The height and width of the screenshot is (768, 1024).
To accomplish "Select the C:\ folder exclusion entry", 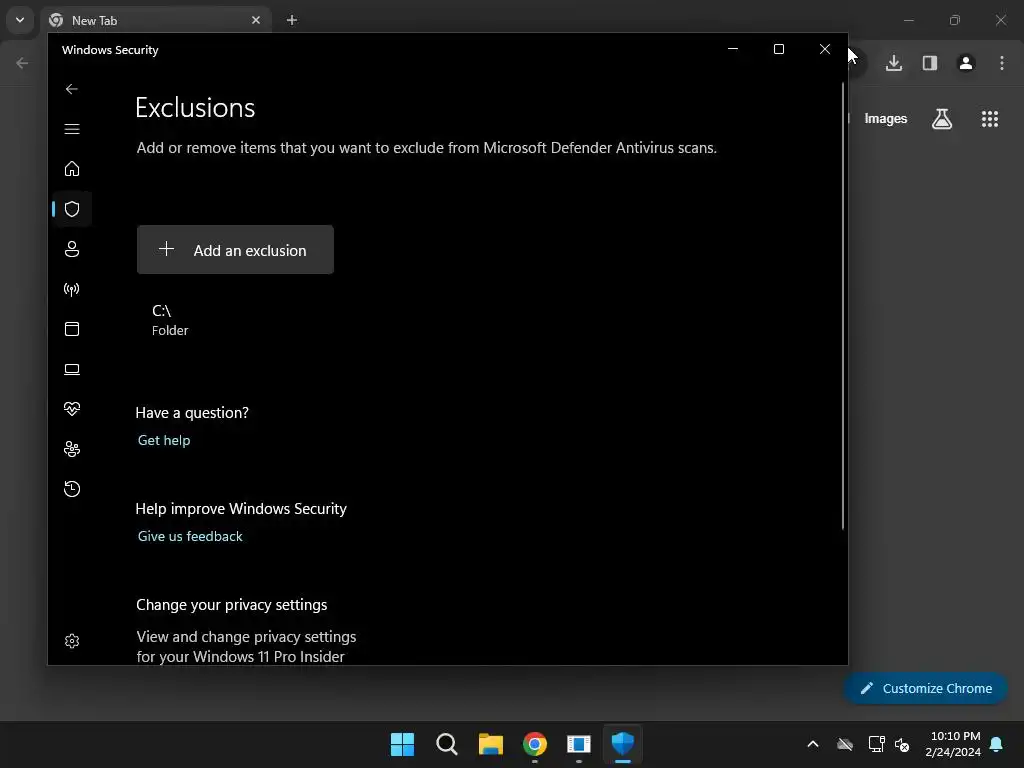I will click(170, 320).
